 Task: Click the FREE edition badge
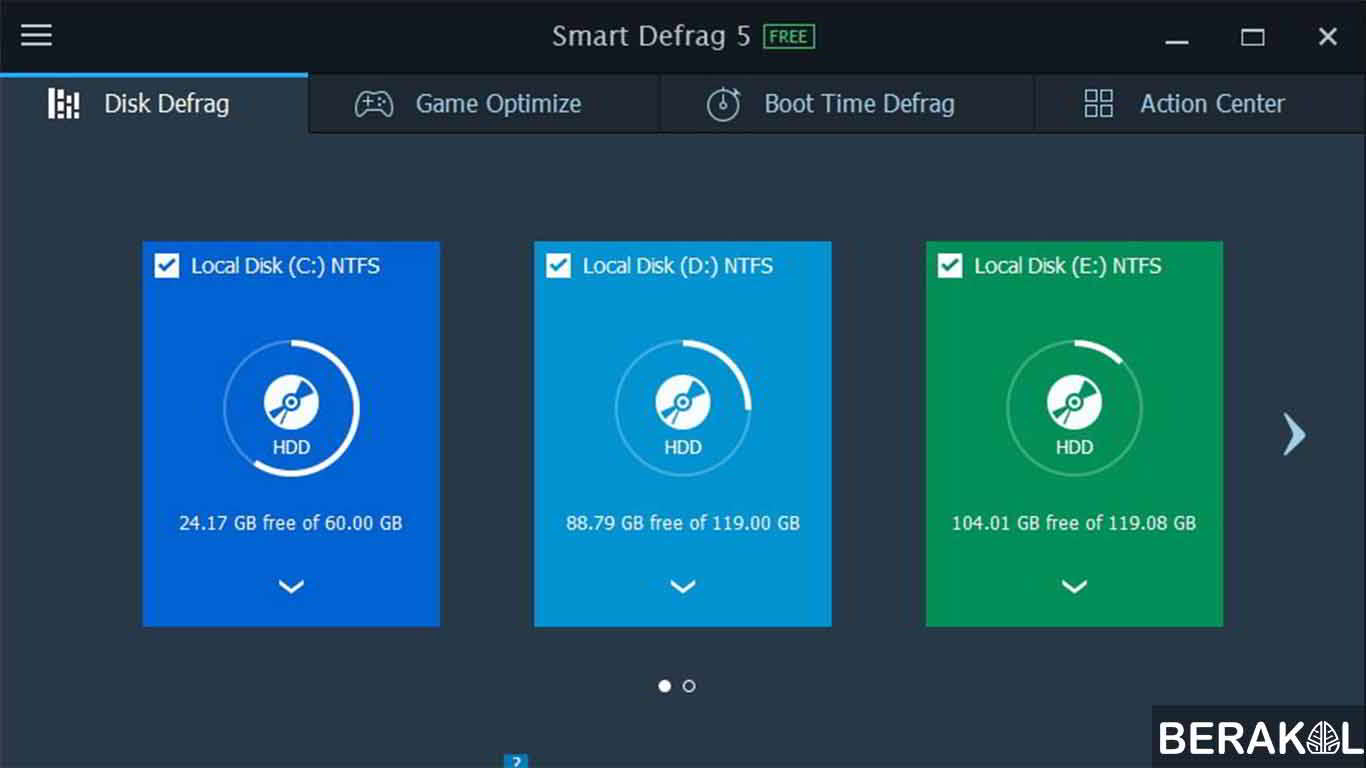tap(789, 37)
